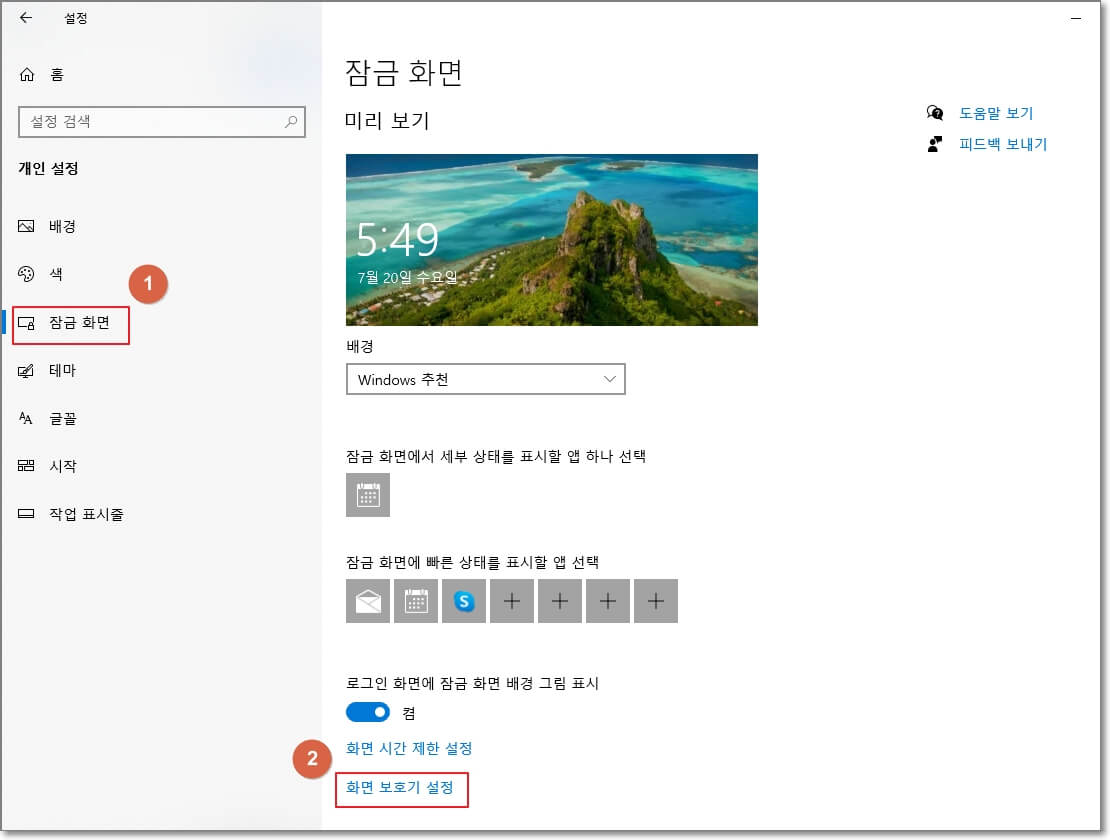This screenshot has width=1110, height=840.
Task: Open 화면 시간 제한 설정 link
Action: click(411, 748)
